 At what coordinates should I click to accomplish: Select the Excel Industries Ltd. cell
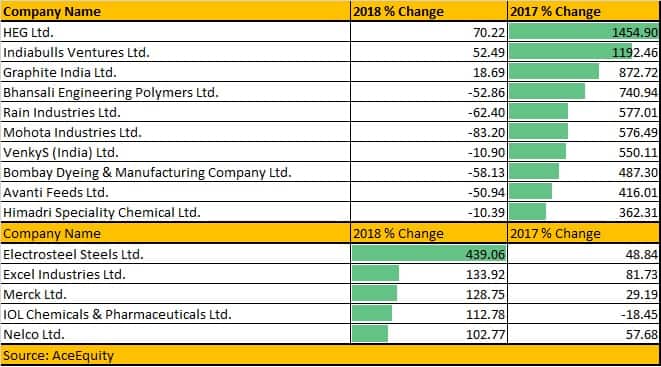point(175,274)
